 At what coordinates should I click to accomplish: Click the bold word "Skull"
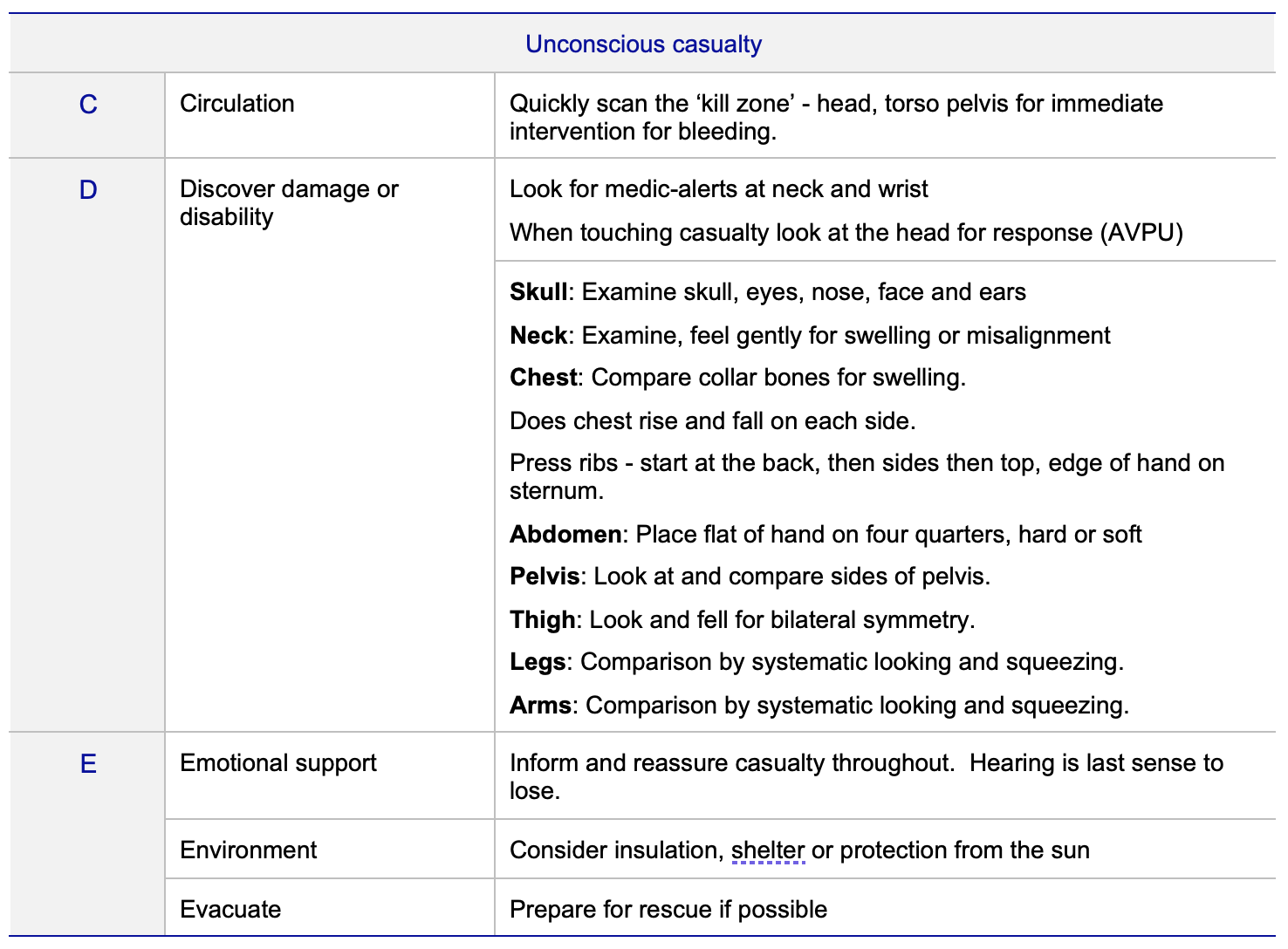(538, 292)
